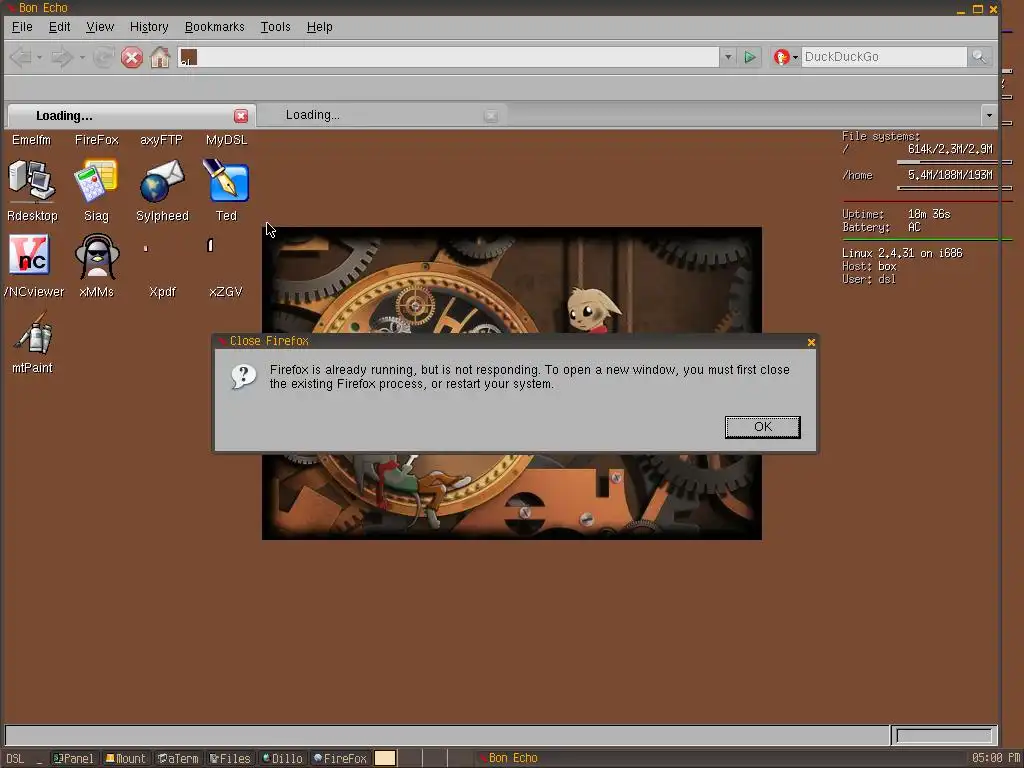Open the DuckDuckGo search engine selector

pyautogui.click(x=786, y=57)
